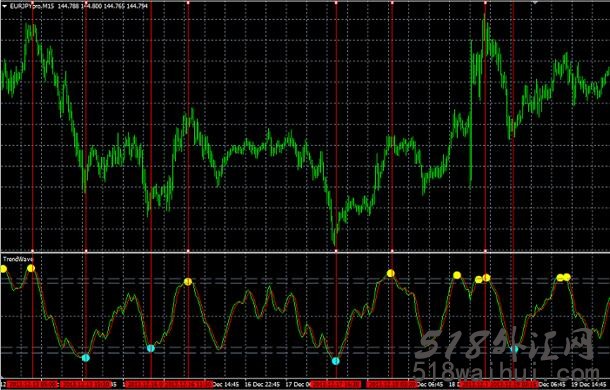Select the TrendWave indicator label
This screenshot has width=610, height=390.
pos(18,259)
